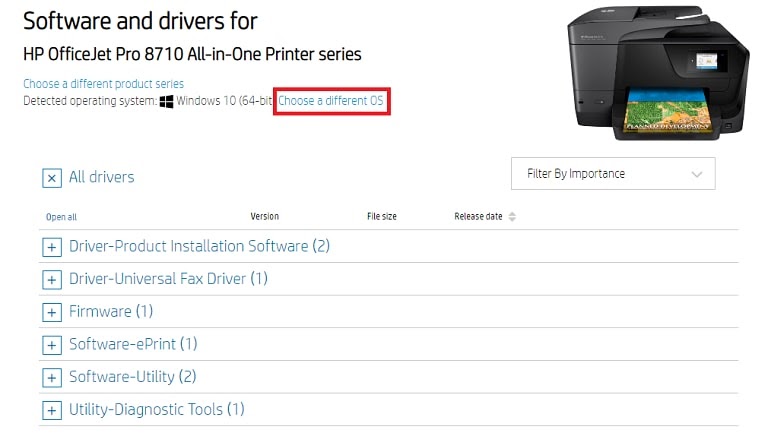Expand the Driver-Universal Fax Driver plus icon
This screenshot has height=436, width=768.
click(x=52, y=280)
